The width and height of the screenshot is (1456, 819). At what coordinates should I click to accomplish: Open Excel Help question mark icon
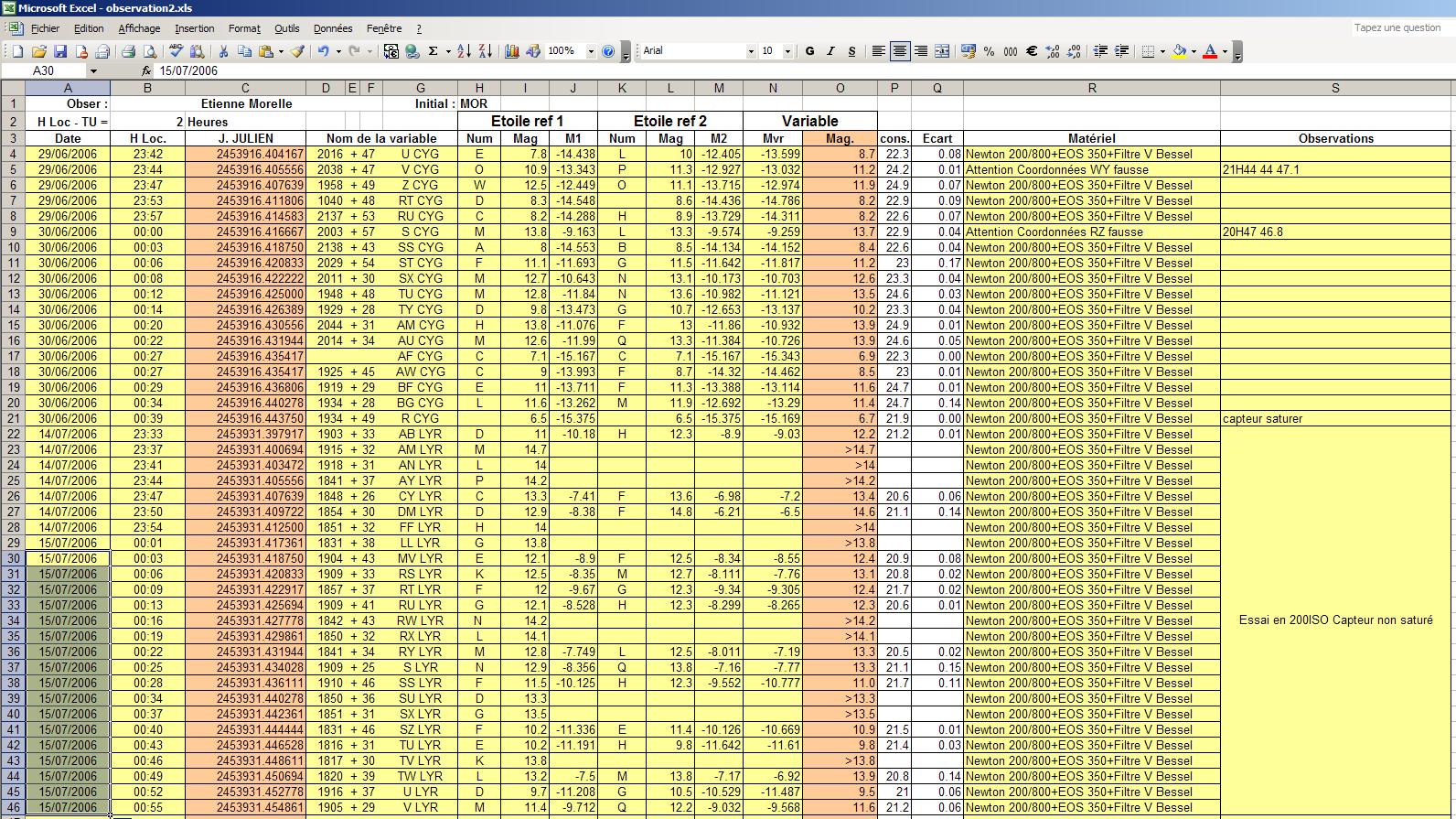click(x=608, y=51)
